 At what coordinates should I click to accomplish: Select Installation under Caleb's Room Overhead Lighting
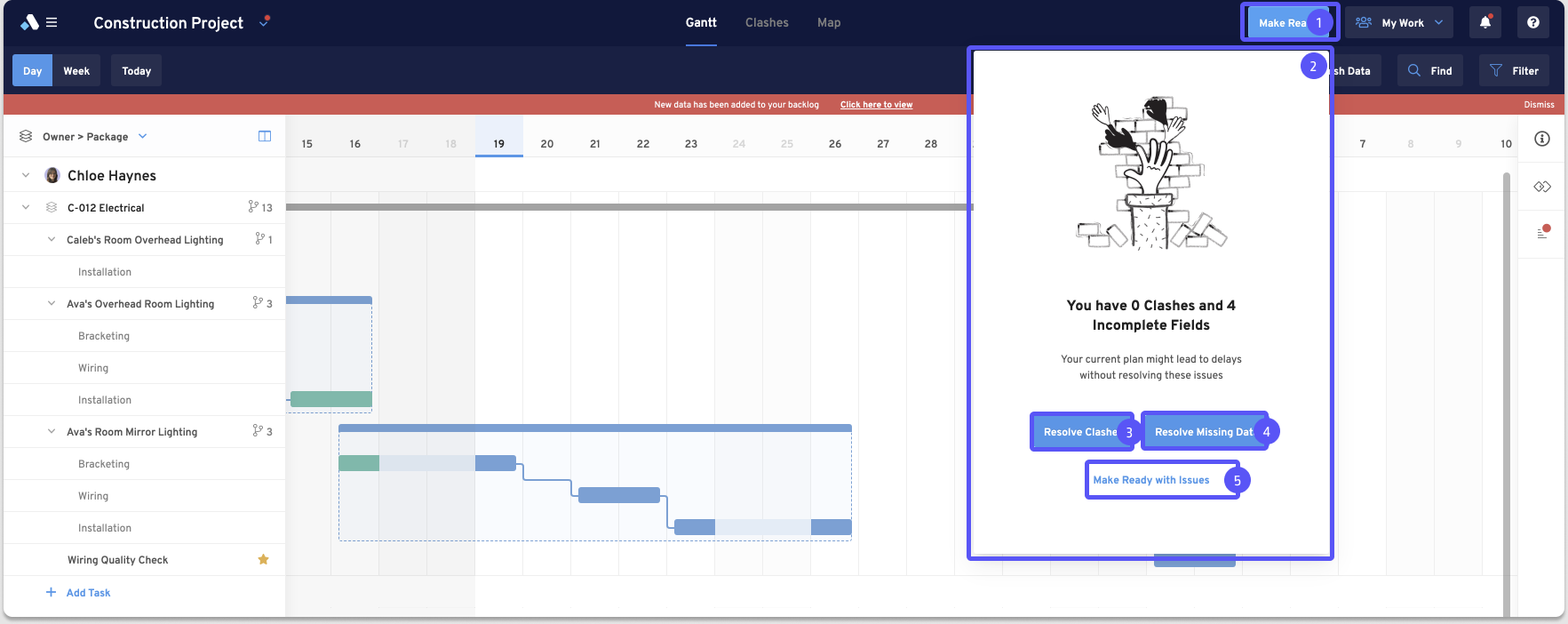(x=145, y=272)
